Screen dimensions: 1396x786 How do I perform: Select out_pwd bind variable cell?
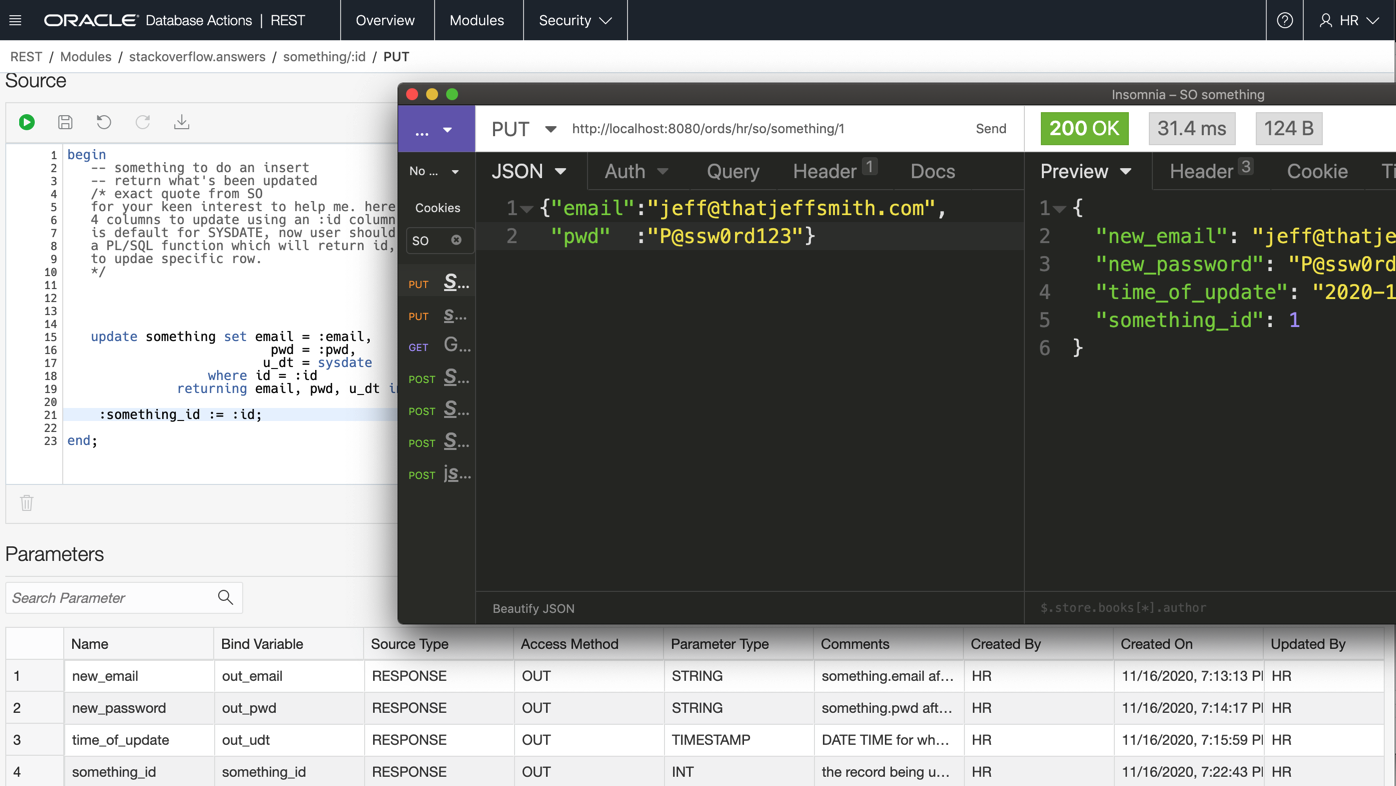coord(289,708)
